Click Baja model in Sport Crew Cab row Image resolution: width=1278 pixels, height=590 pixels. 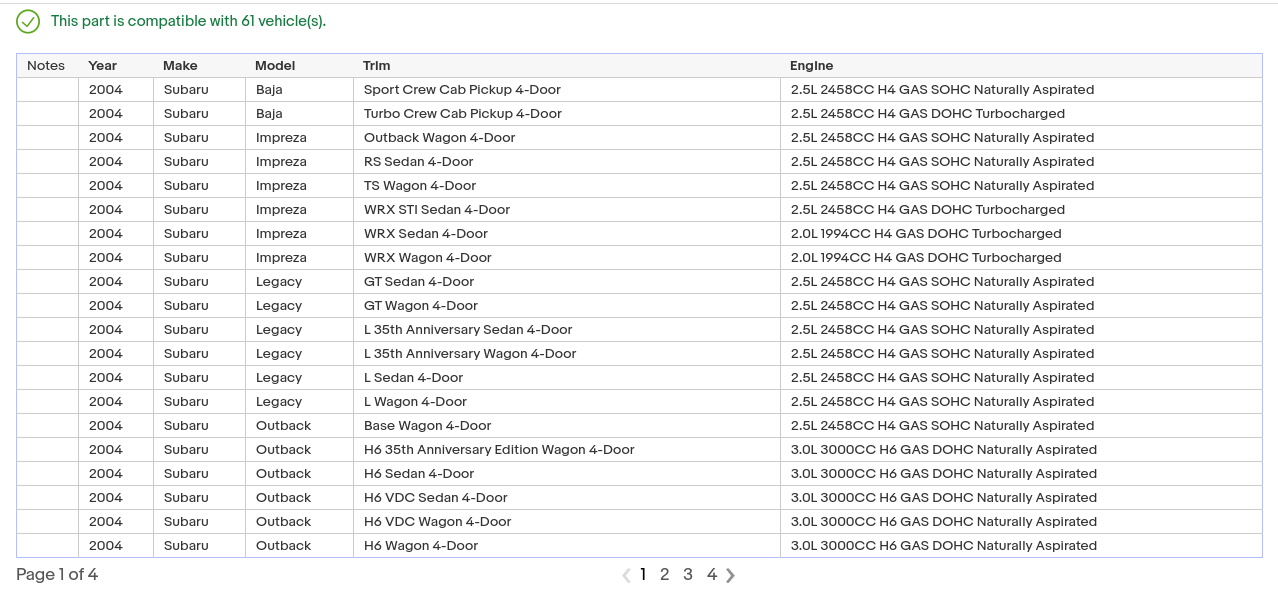pyautogui.click(x=300, y=90)
